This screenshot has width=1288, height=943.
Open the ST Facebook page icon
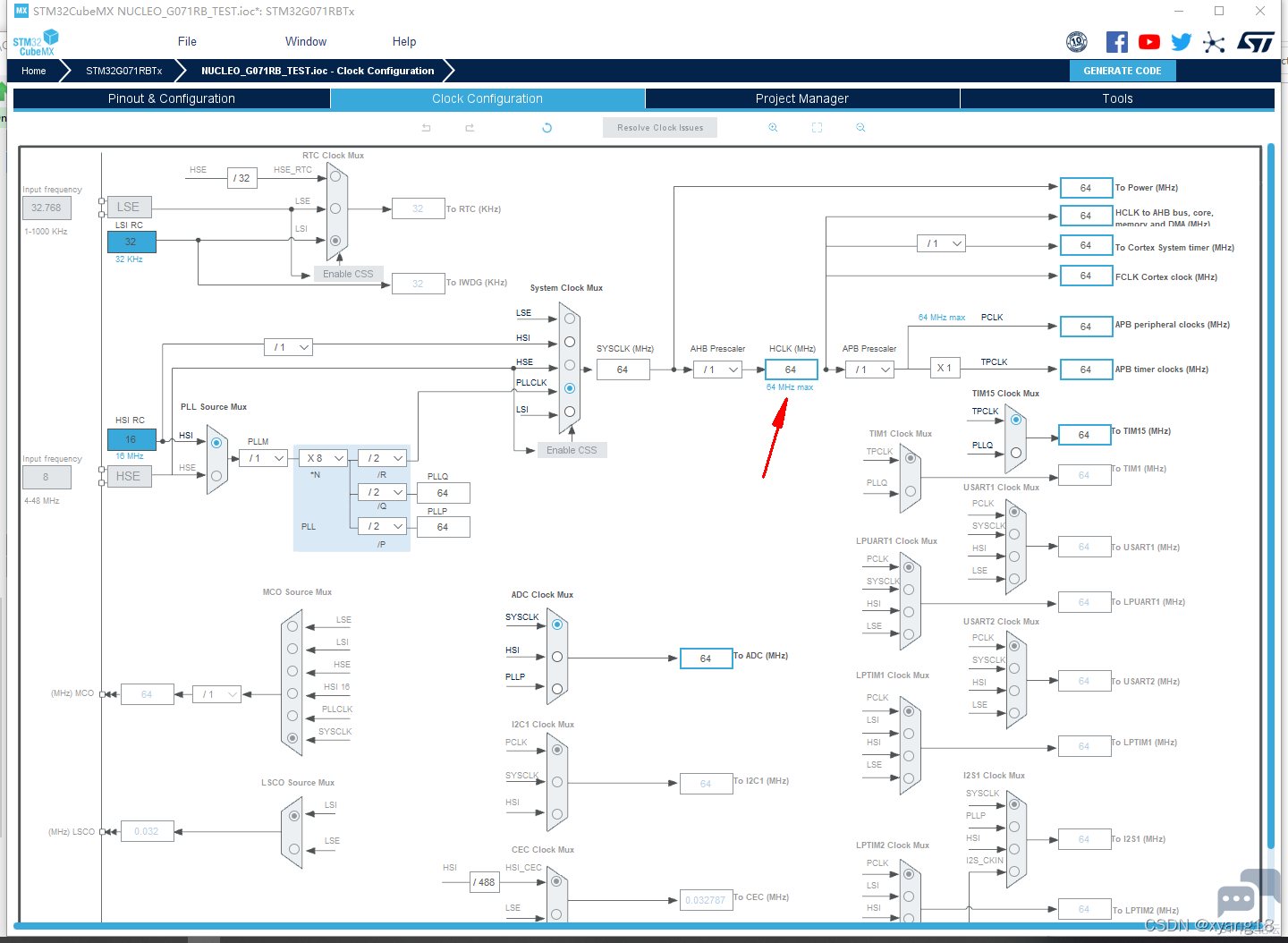(1117, 42)
